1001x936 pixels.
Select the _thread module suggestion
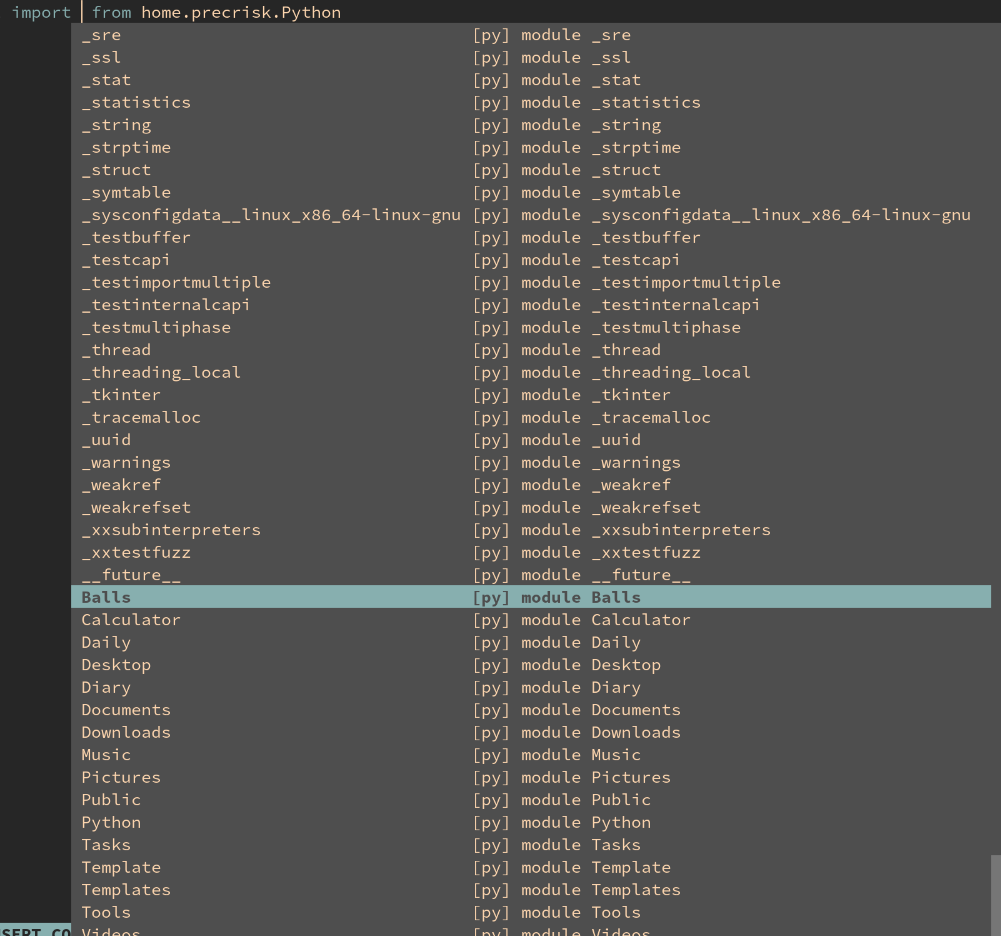click(x=531, y=350)
